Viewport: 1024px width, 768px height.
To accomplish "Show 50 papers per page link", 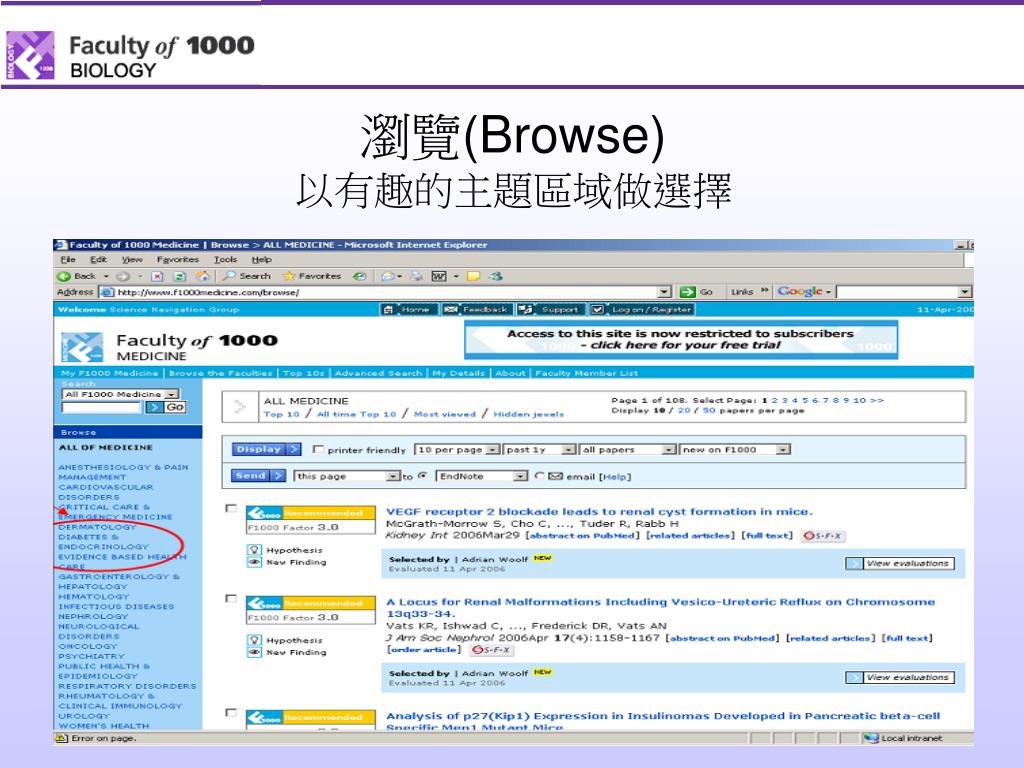I will [709, 410].
